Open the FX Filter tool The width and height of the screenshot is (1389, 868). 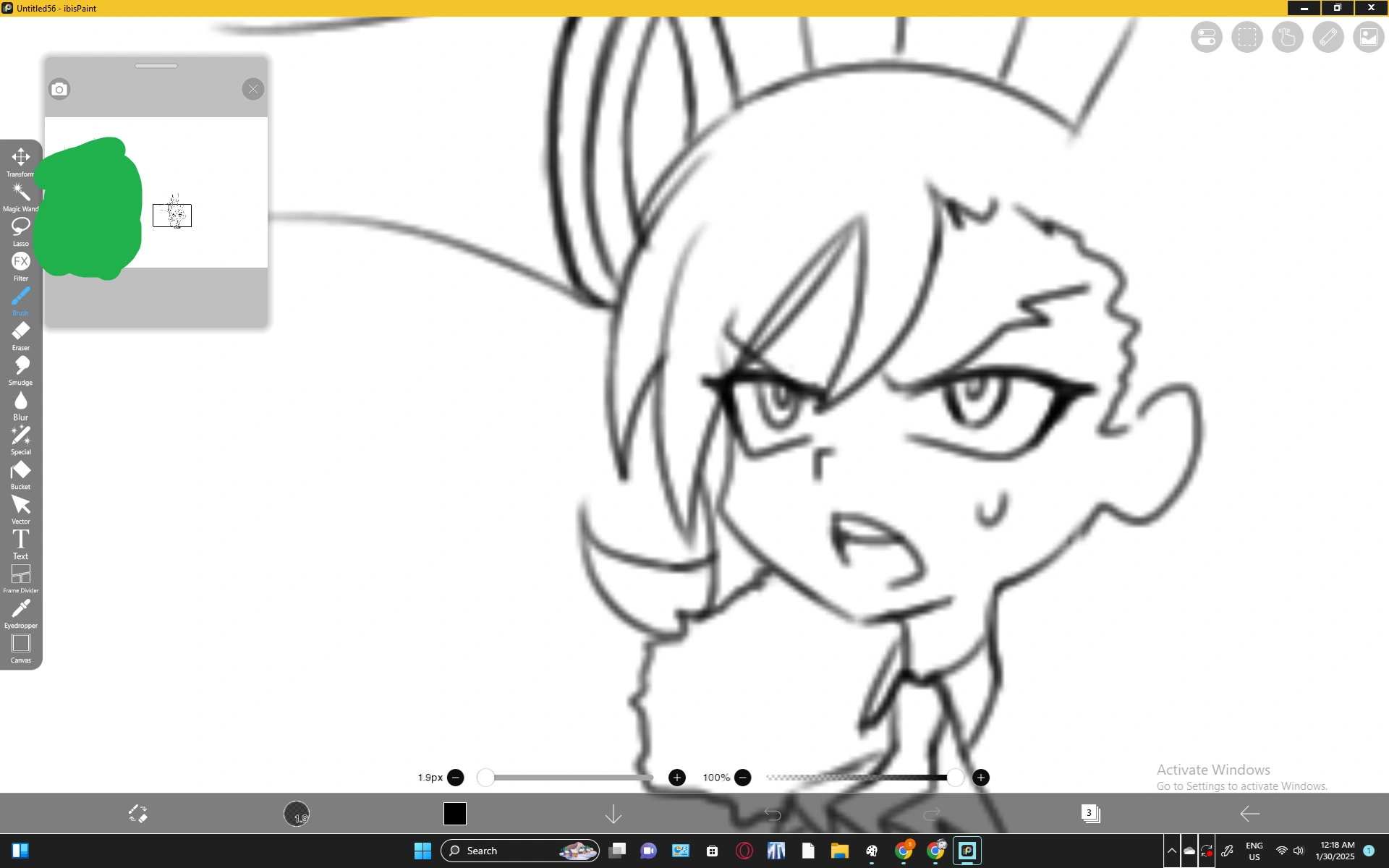coord(20,264)
